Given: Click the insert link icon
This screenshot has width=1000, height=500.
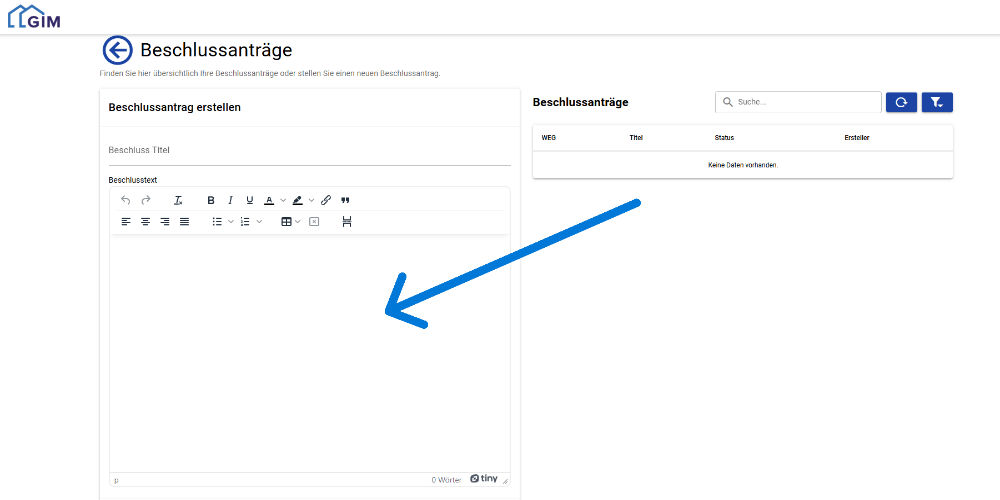Looking at the screenshot, I should (326, 200).
